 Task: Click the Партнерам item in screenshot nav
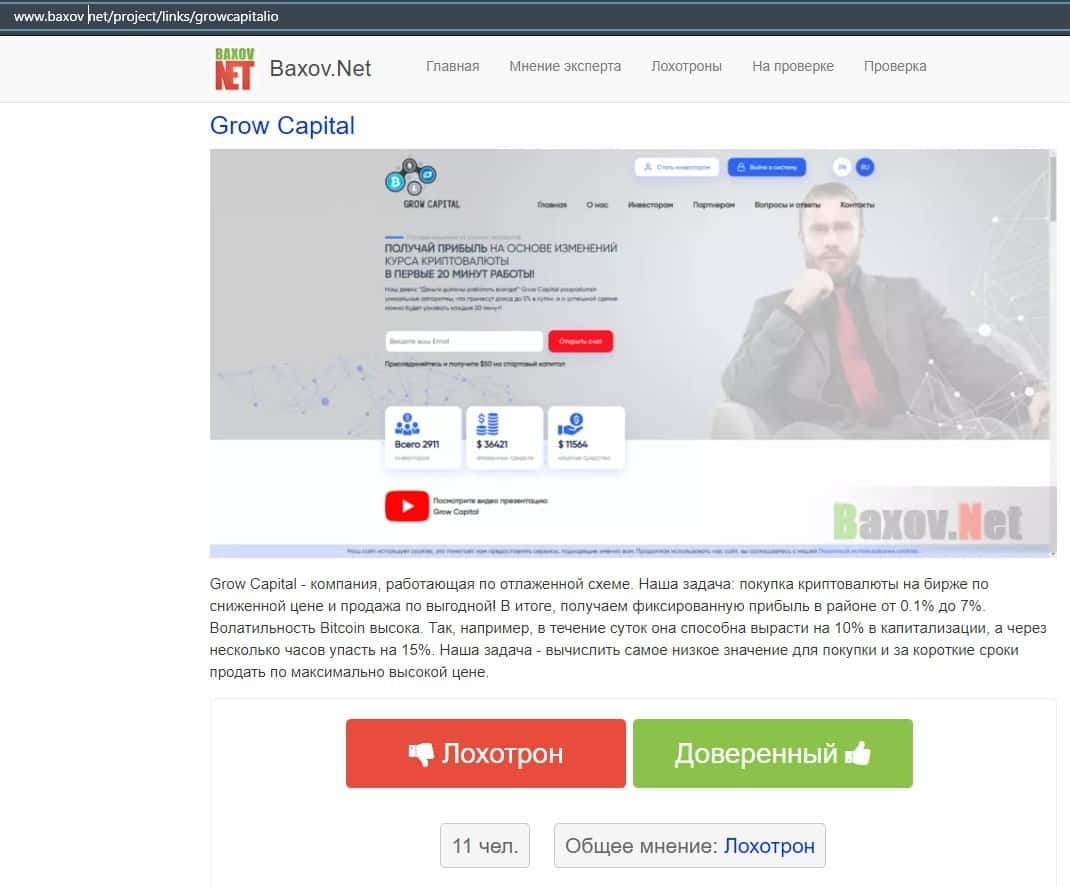pos(714,205)
